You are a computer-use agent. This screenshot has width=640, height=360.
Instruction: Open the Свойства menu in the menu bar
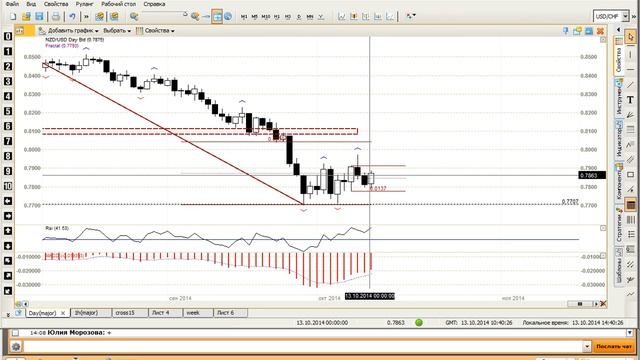(56, 4)
